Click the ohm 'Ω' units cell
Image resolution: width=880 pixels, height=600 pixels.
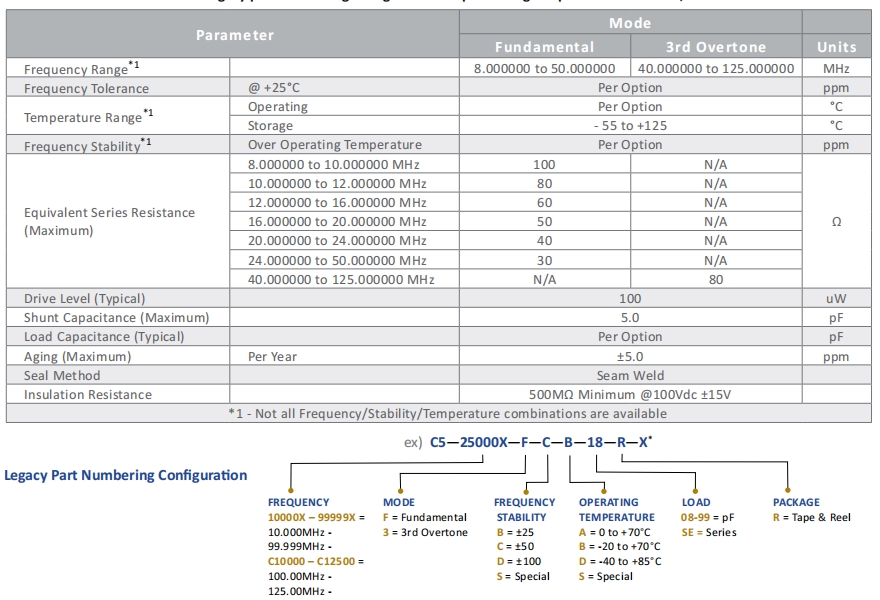836,222
